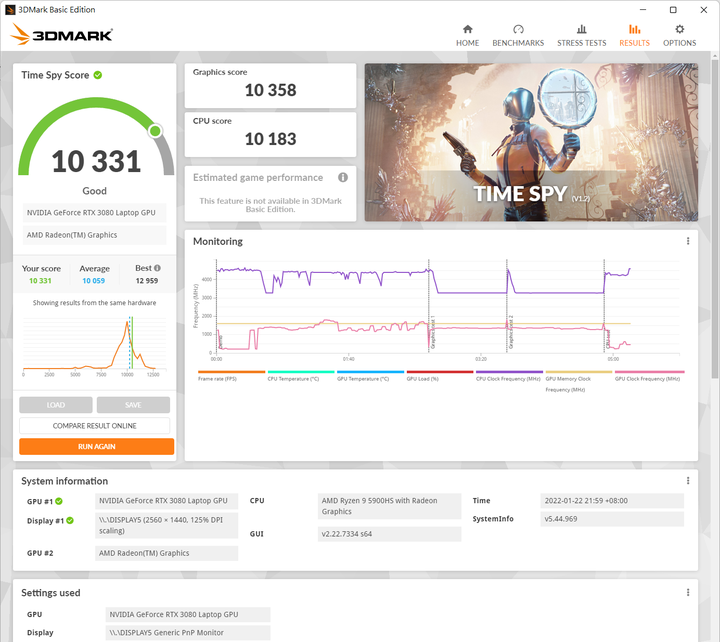
Task: Open the System information three-dot menu
Action: [687, 481]
